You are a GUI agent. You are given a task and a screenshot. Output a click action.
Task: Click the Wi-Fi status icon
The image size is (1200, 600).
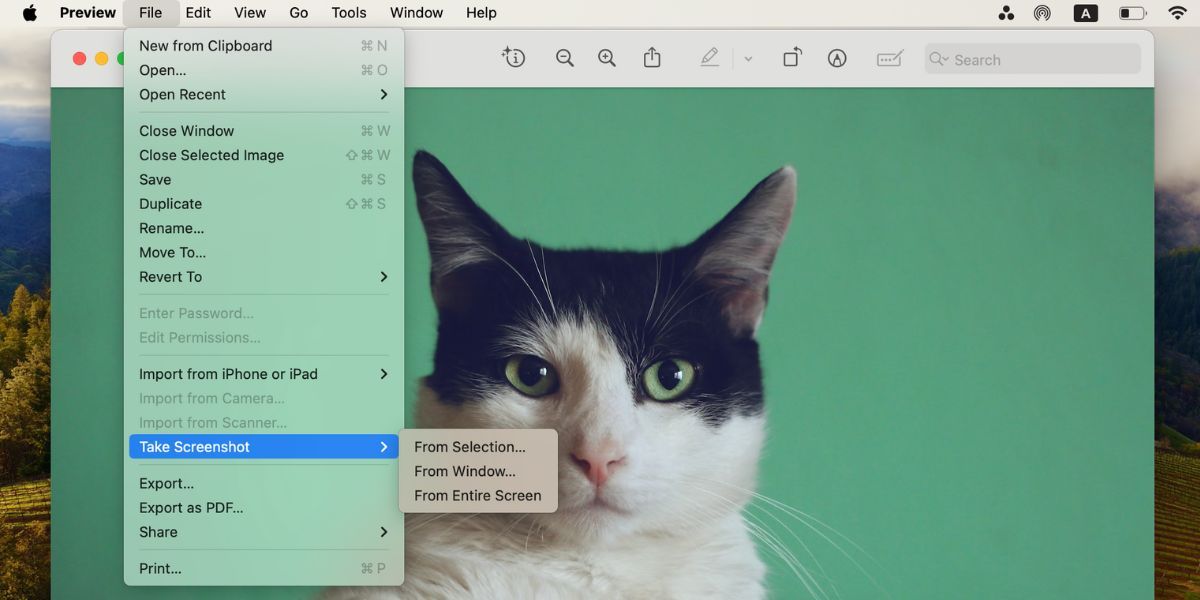[1176, 12]
